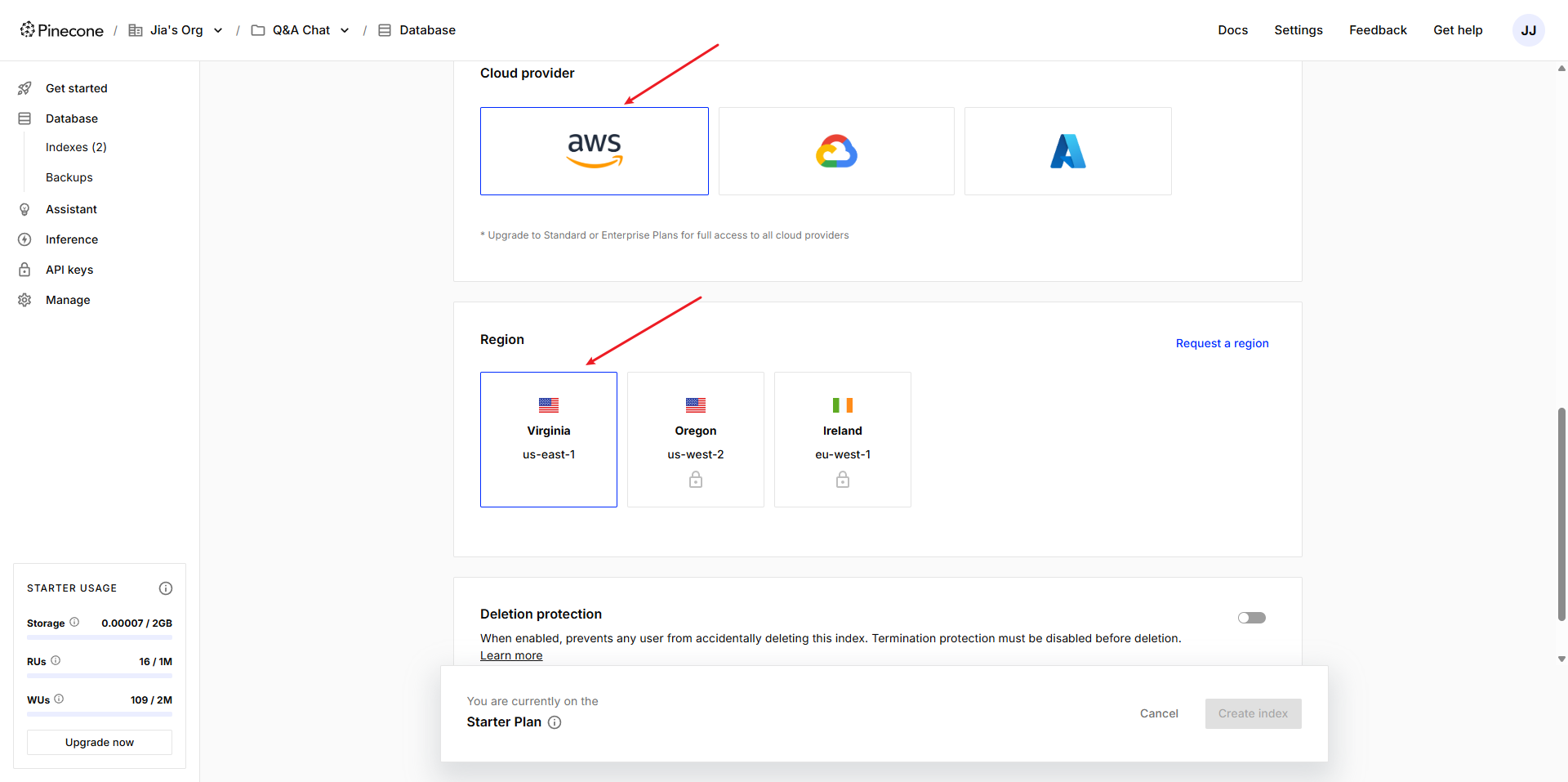The width and height of the screenshot is (1568, 782).
Task: Open Indexes (2) in sidebar
Action: pyautogui.click(x=76, y=147)
